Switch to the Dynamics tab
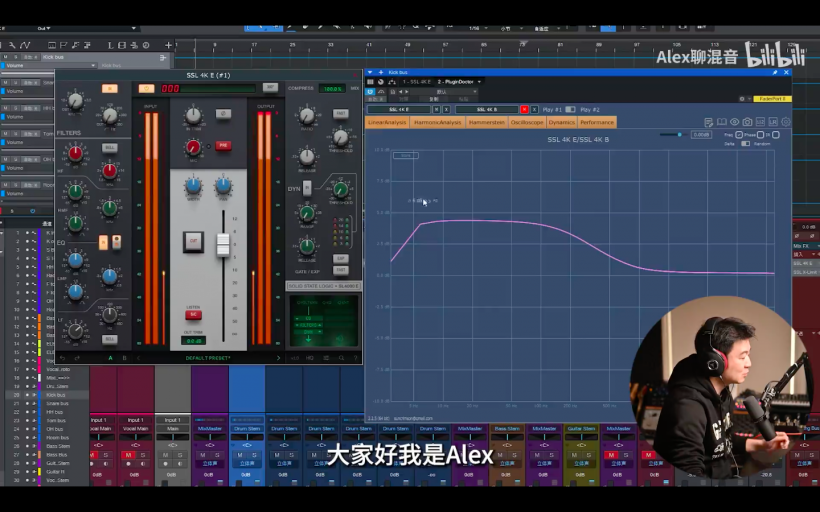The width and height of the screenshot is (820, 512). click(562, 122)
